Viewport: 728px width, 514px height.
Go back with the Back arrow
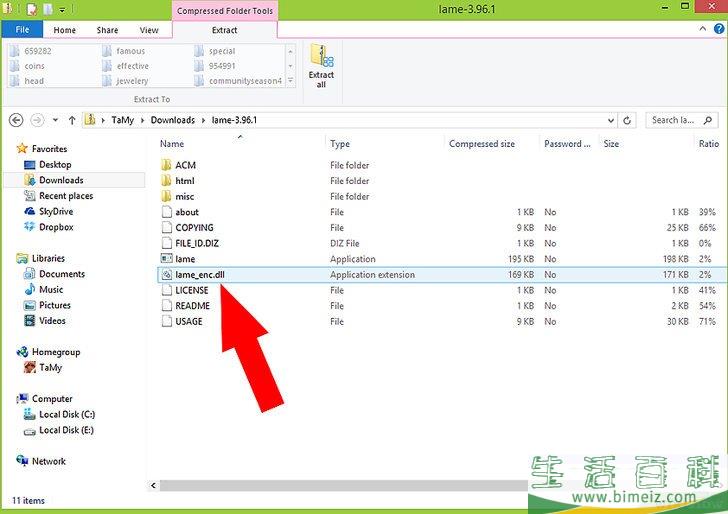point(16,120)
